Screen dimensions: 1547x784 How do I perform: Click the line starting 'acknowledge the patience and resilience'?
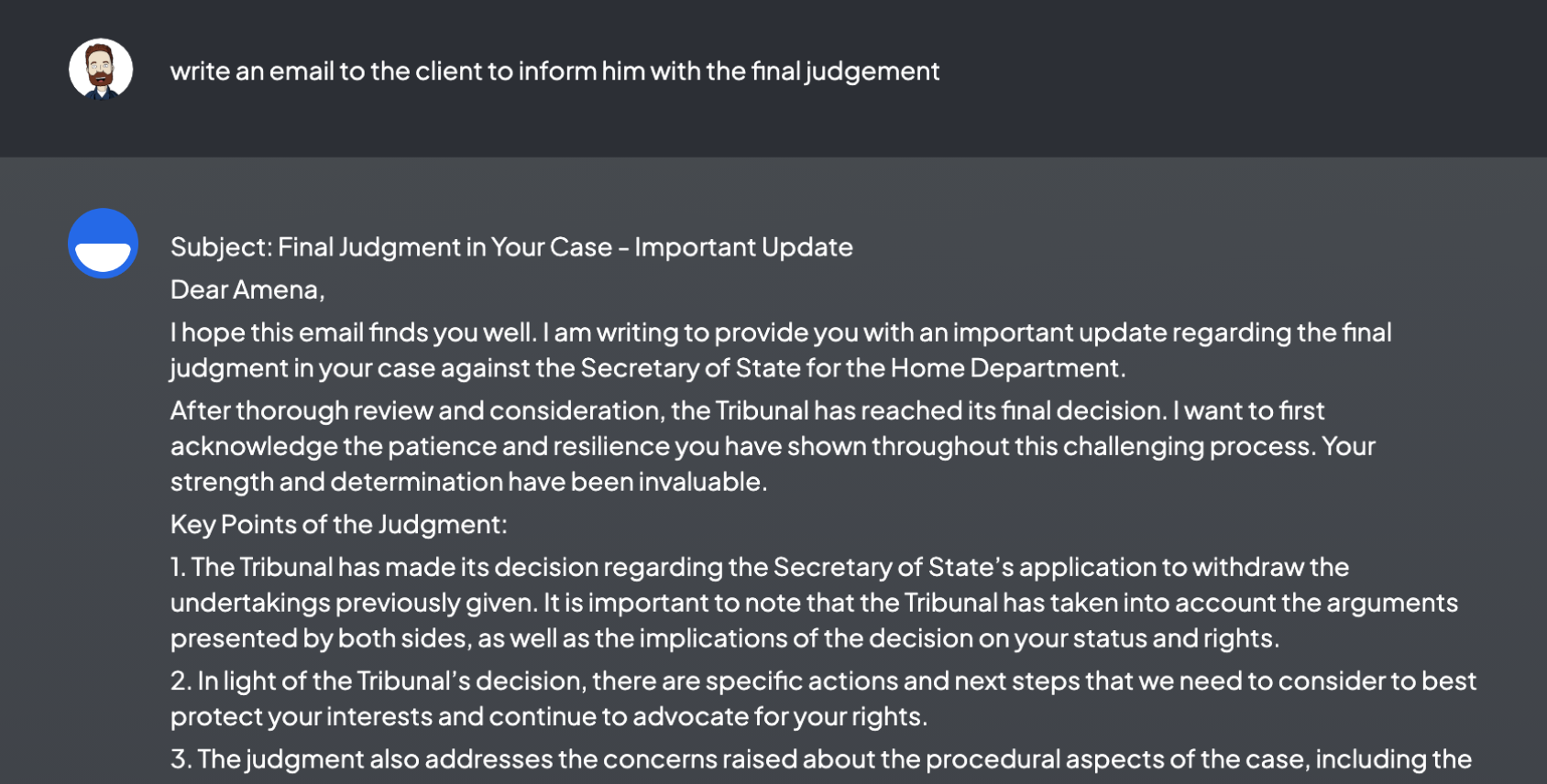773,446
